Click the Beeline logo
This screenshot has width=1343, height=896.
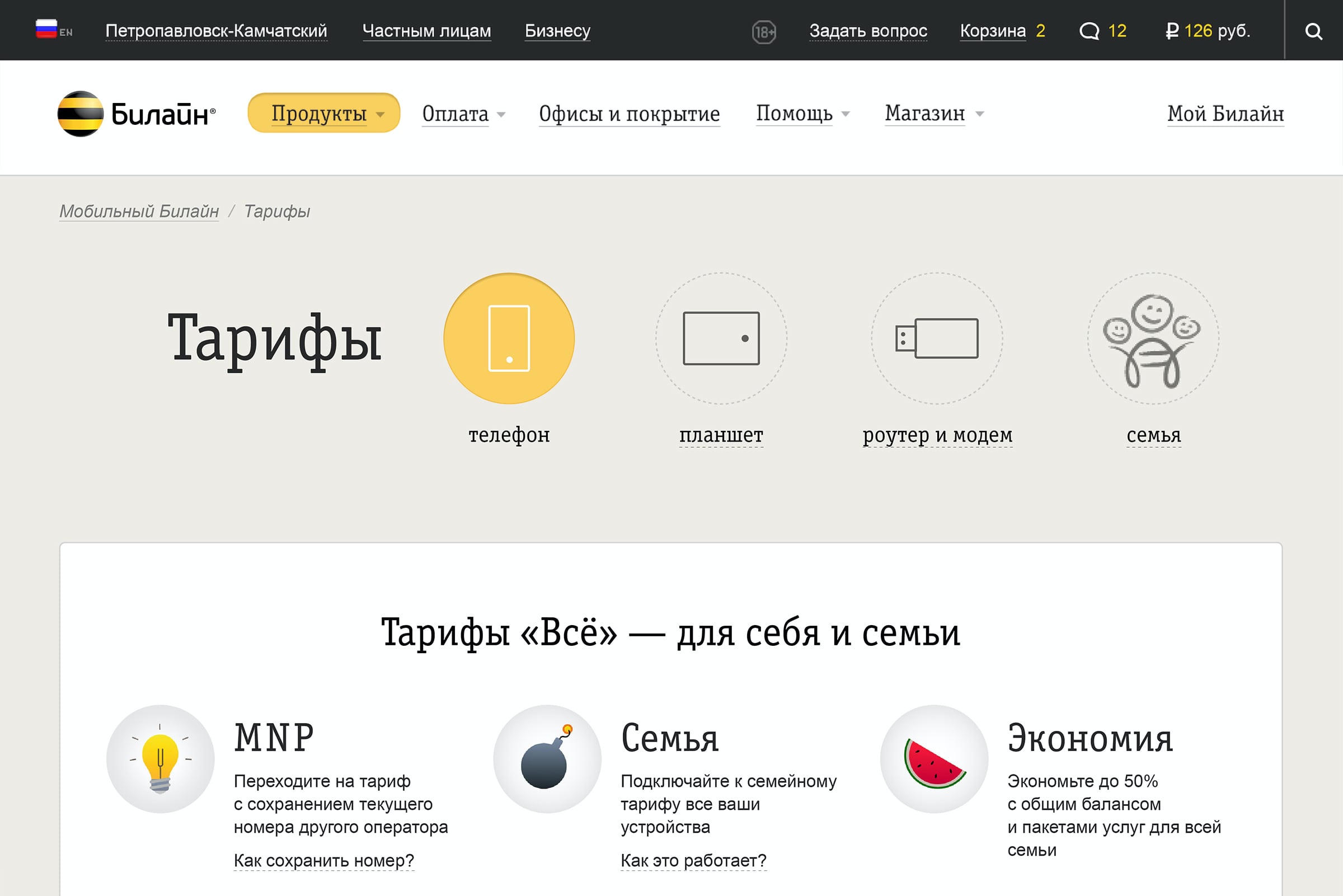point(137,114)
